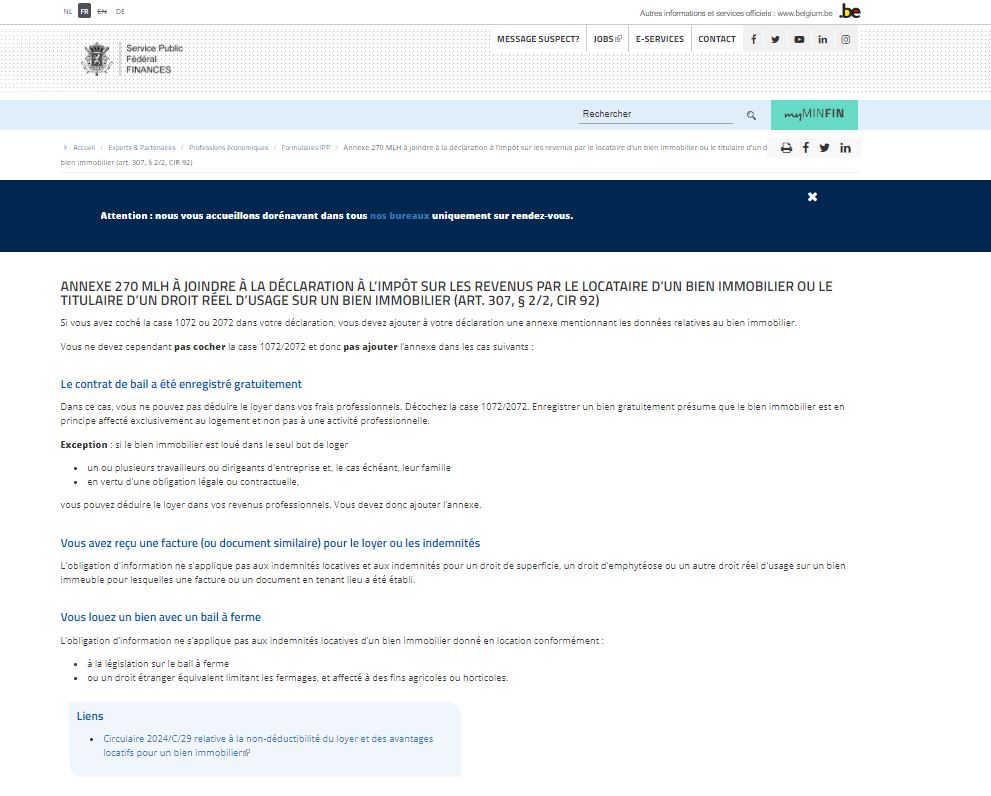Open the FPS Finances Facebook page icon
The width and height of the screenshot is (991, 796).
click(x=754, y=38)
